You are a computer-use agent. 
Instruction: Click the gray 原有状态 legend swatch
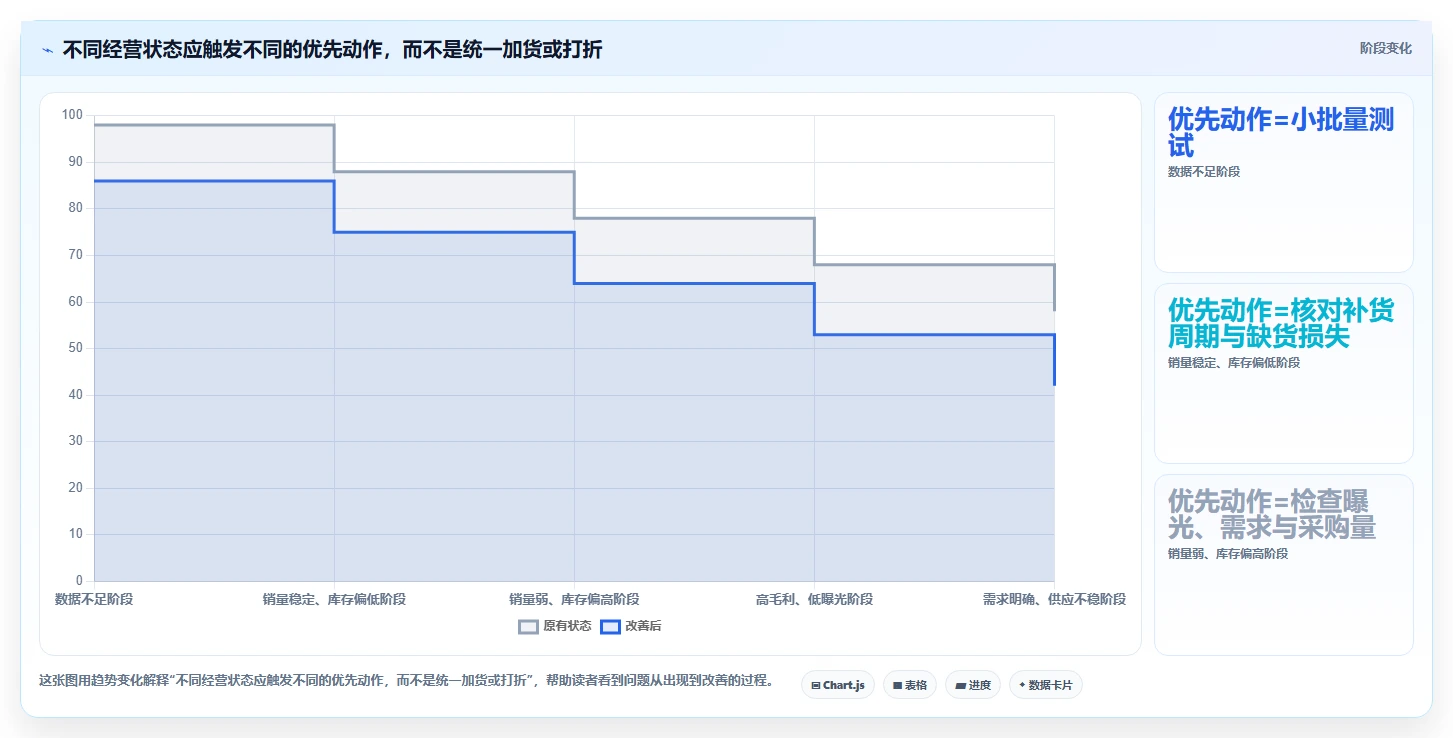(x=529, y=626)
